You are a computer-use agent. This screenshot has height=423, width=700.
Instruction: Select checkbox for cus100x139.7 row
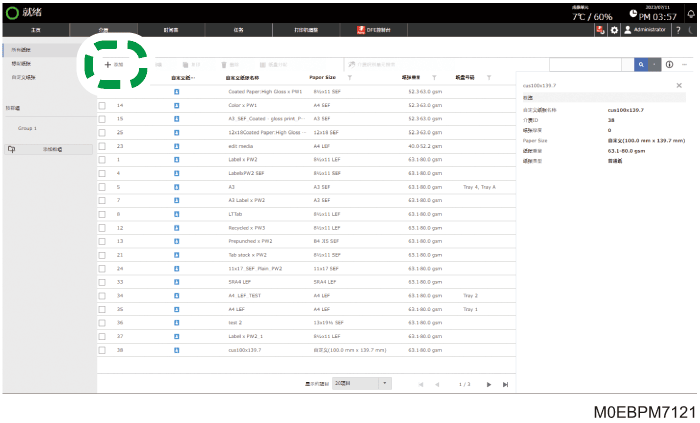102,350
